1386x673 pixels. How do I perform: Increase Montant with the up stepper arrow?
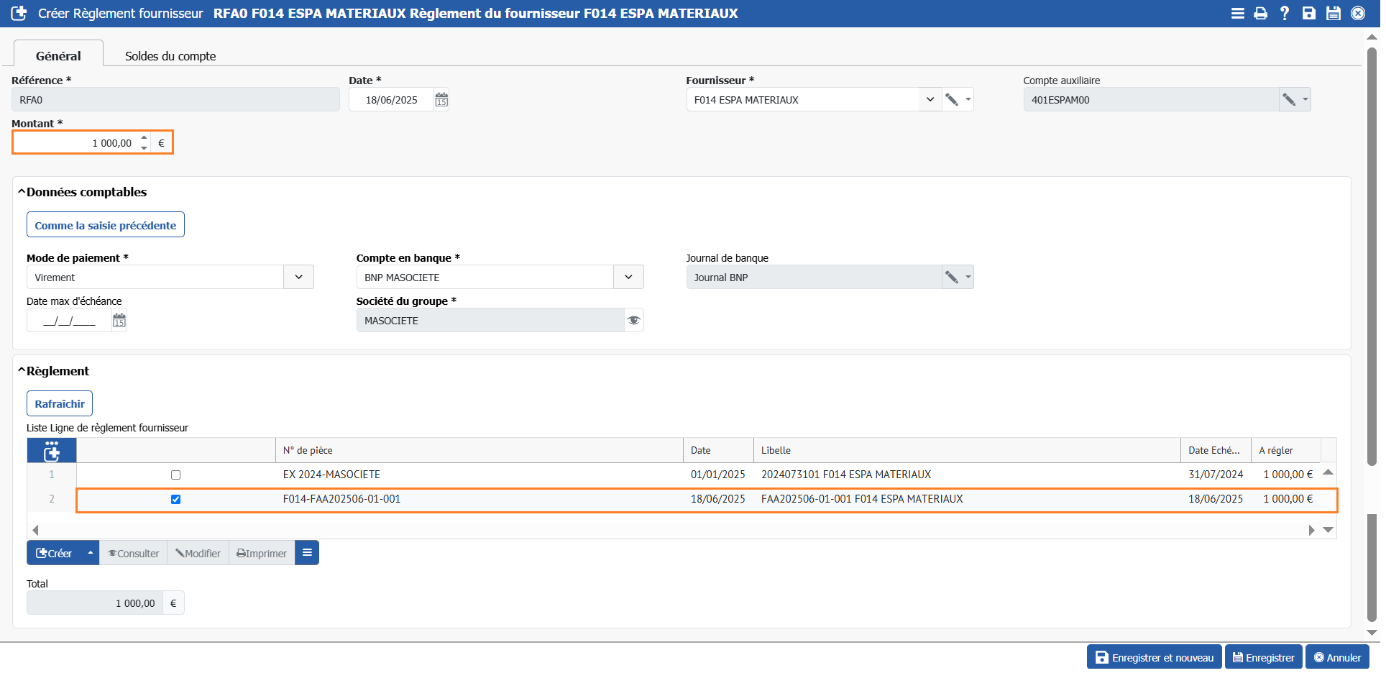pos(144,138)
